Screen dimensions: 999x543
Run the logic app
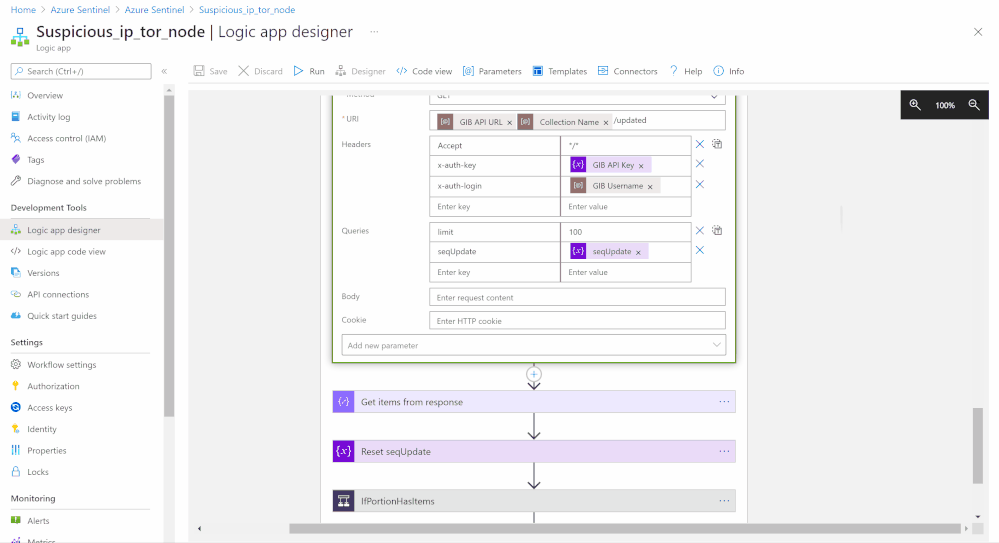pyautogui.click(x=309, y=71)
